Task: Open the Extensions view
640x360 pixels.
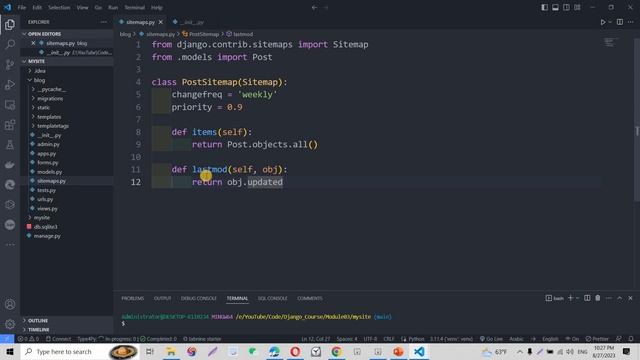Action: pyautogui.click(x=10, y=124)
